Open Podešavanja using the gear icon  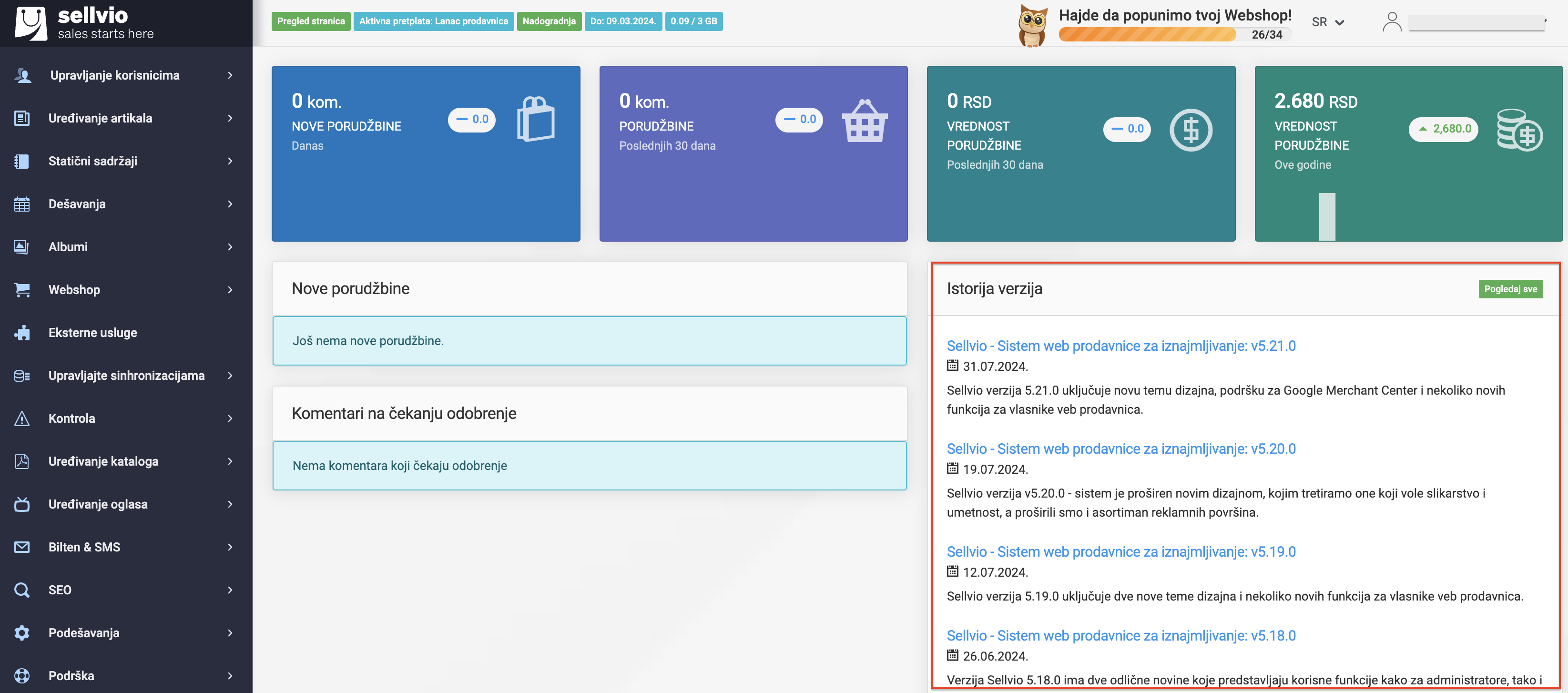click(22, 633)
